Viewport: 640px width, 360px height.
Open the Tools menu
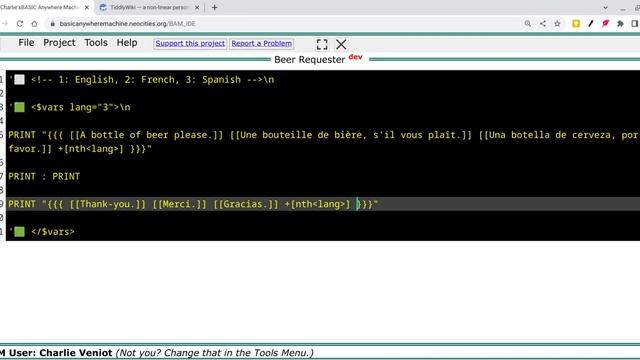(x=96, y=43)
